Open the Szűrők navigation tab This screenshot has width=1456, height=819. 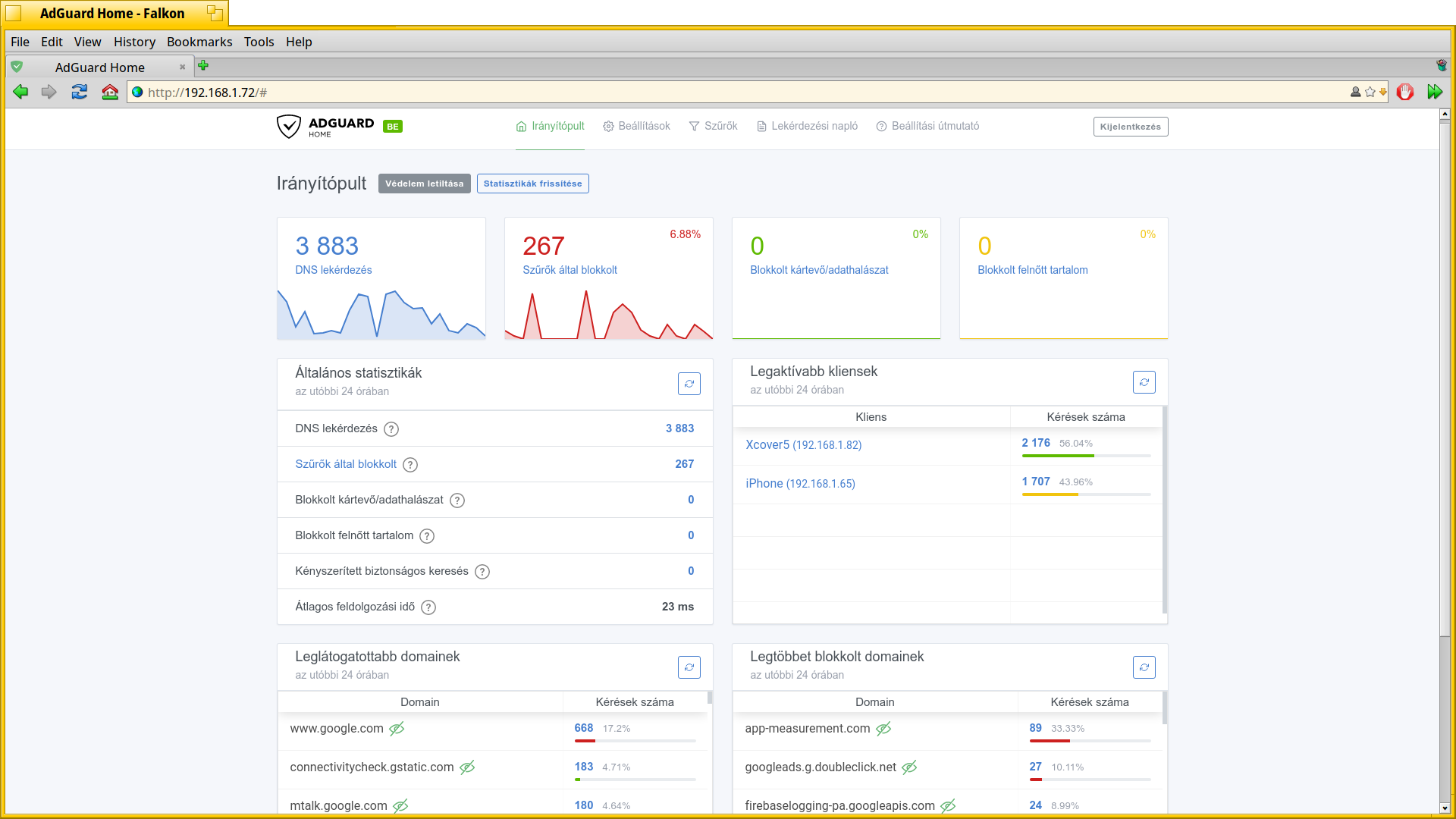point(713,126)
